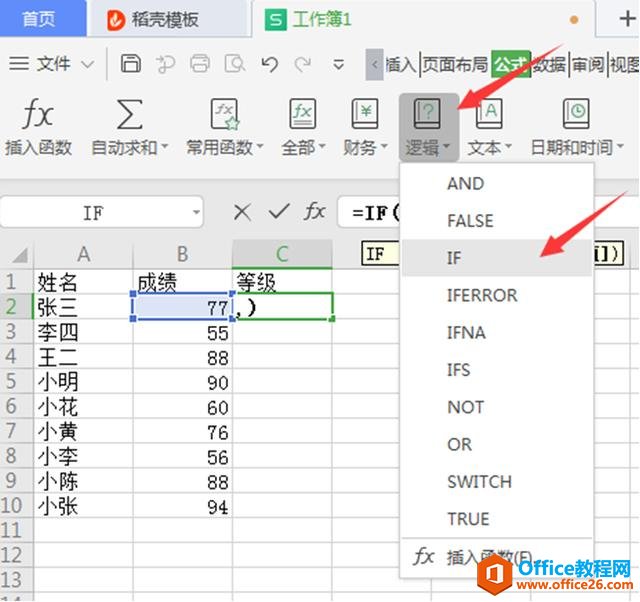Switch to the 稻壳模板 tab
This screenshot has width=640, height=602.
click(x=167, y=20)
